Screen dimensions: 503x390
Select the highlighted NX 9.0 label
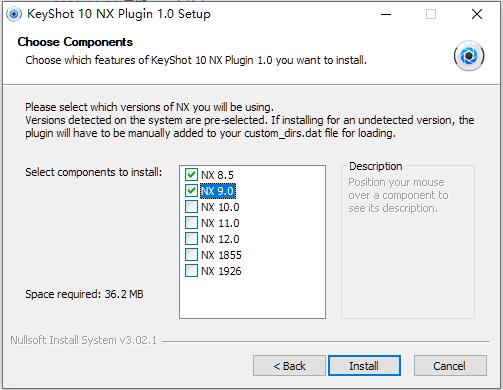(x=218, y=191)
